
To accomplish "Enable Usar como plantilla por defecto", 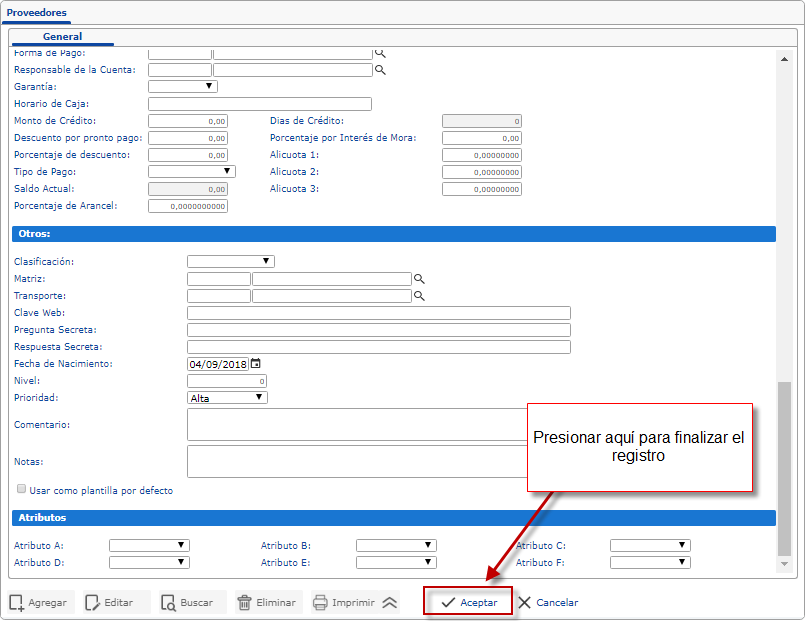I will coord(21,490).
